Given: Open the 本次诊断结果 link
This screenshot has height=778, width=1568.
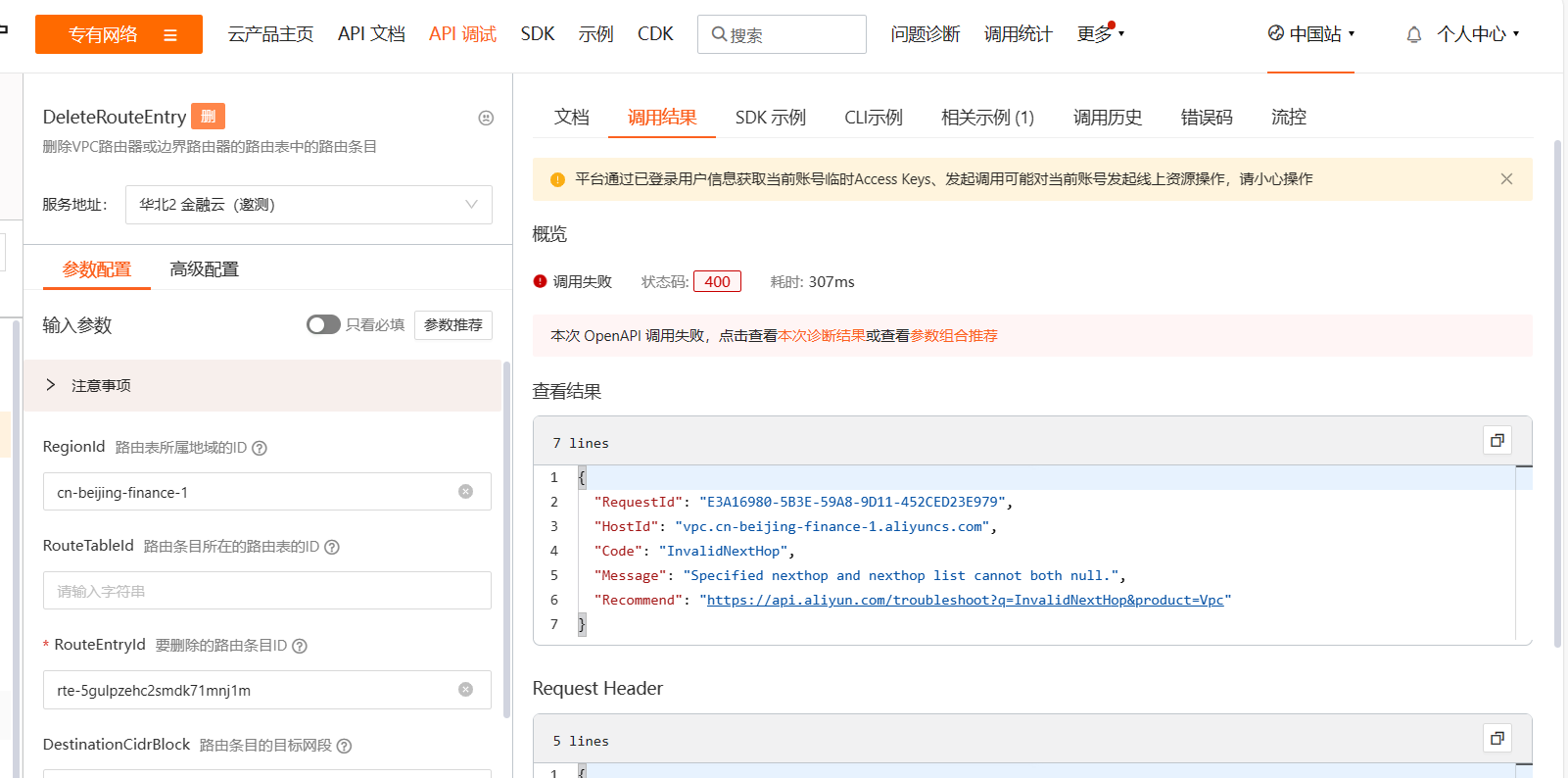Looking at the screenshot, I should tap(822, 336).
